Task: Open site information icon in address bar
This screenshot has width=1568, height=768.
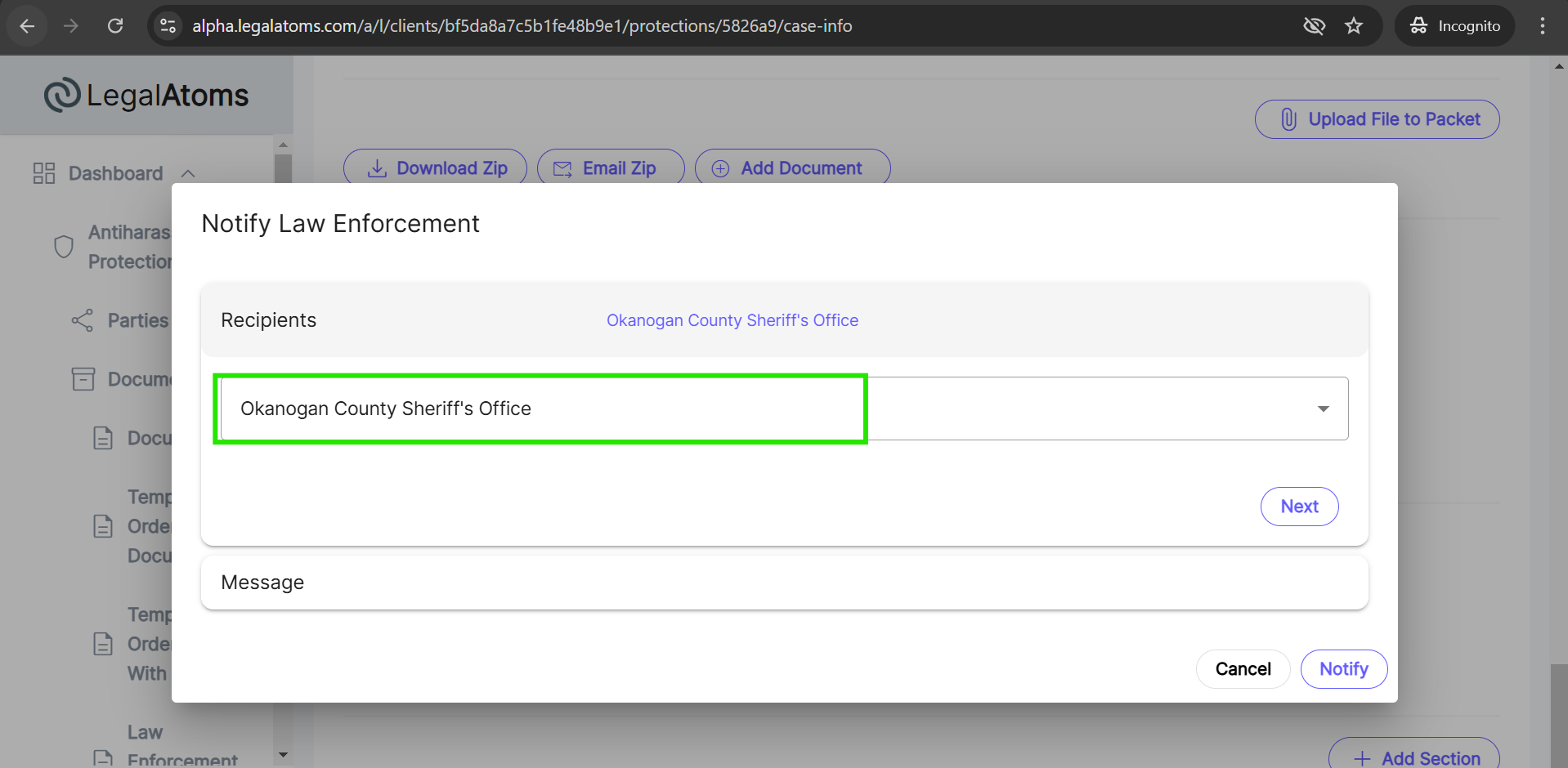Action: point(168,26)
